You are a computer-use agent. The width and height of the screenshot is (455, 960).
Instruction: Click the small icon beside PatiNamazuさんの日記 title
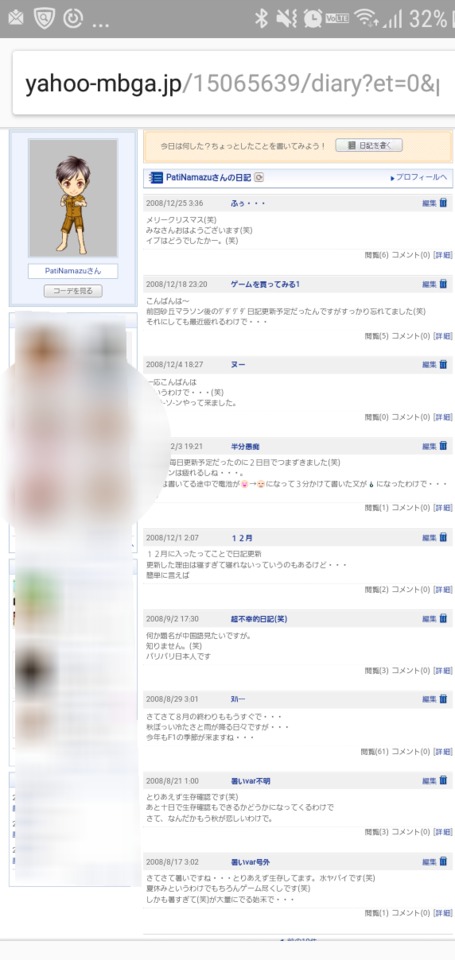pos(258,178)
